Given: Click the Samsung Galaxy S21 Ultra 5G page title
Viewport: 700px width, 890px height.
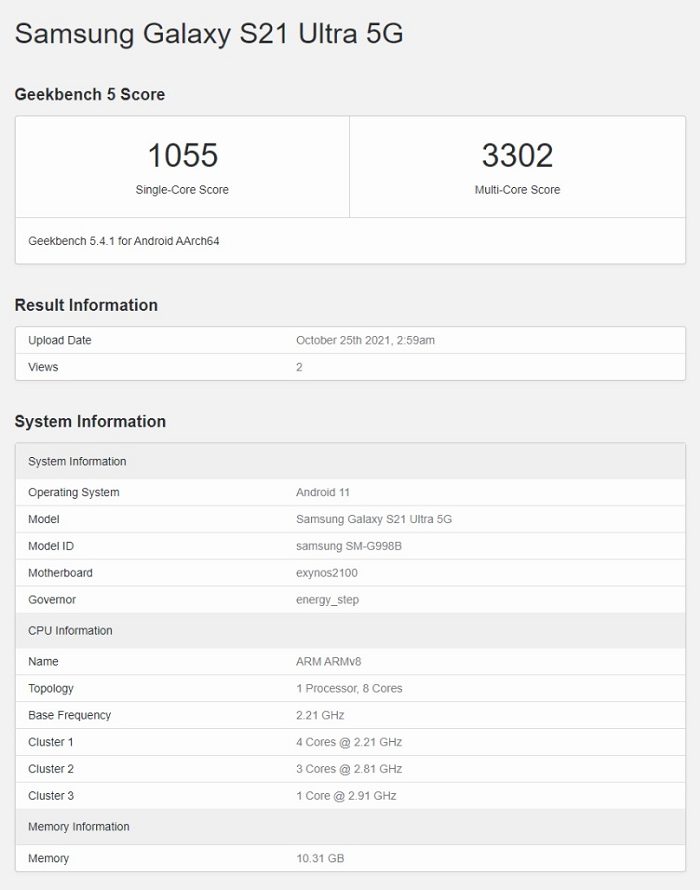Looking at the screenshot, I should point(209,34).
